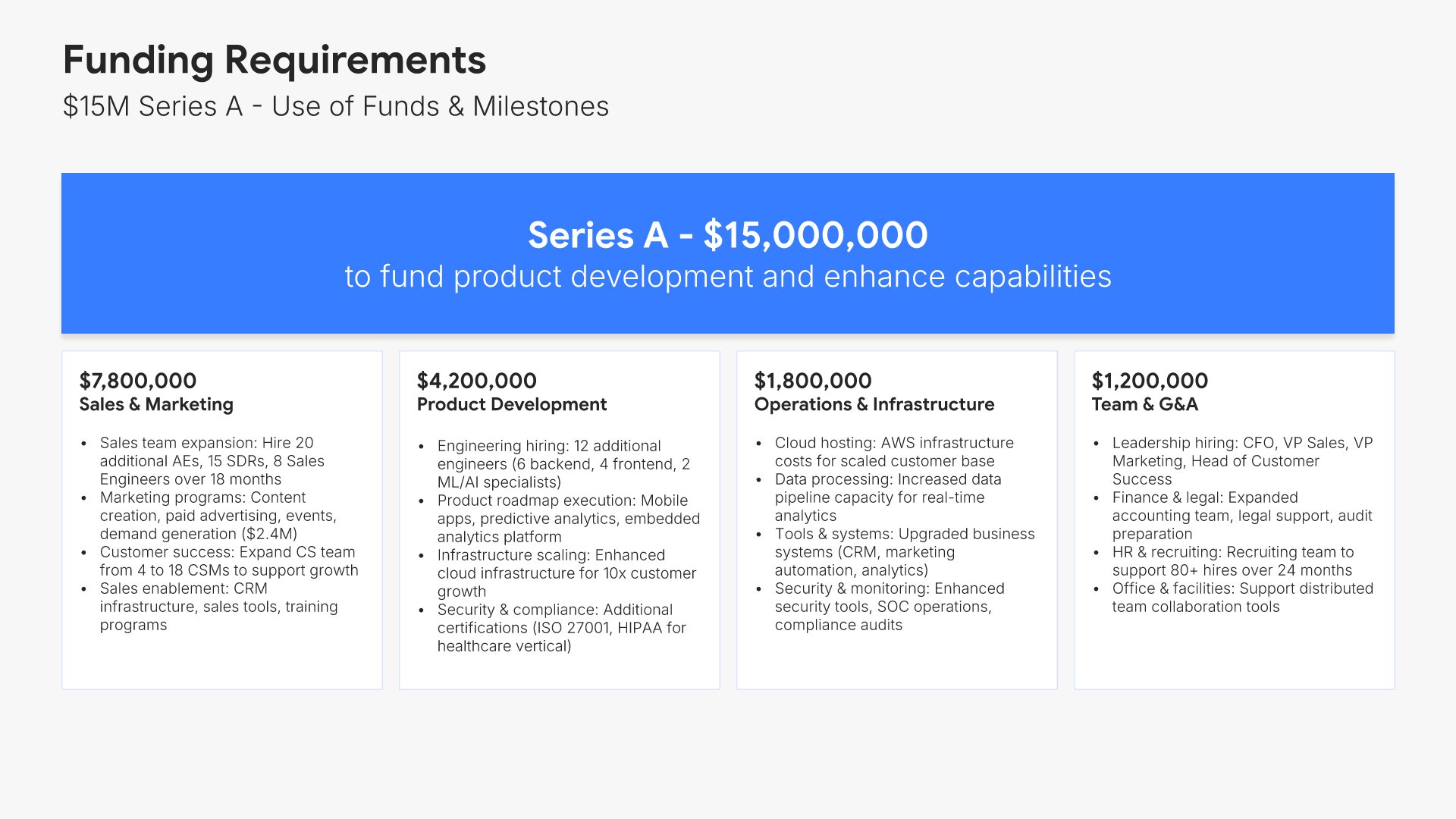Click the Marketing programs bullet point
Screen dimensions: 1456x819
click(x=218, y=516)
